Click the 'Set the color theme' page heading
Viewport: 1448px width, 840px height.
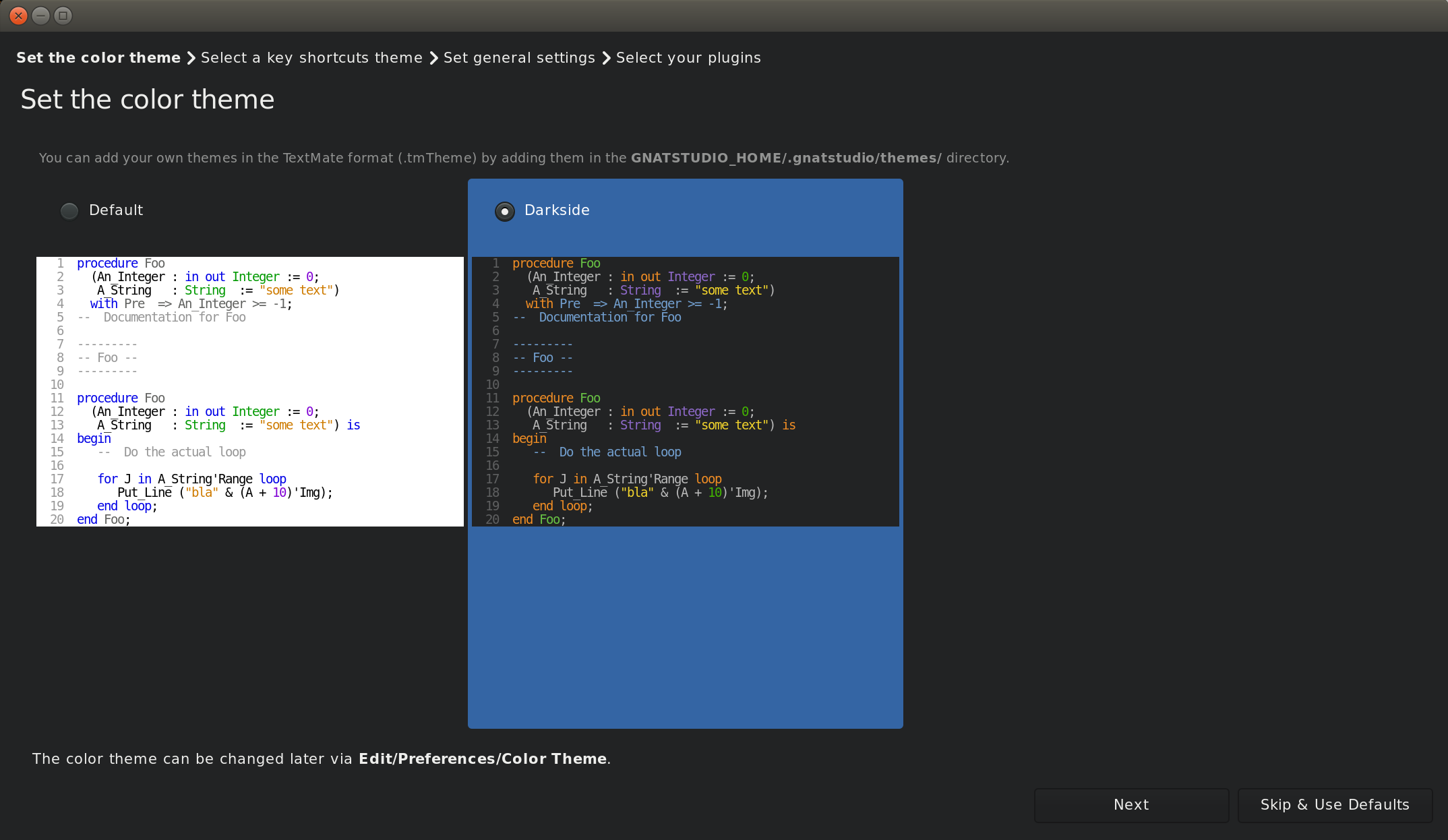coord(148,100)
